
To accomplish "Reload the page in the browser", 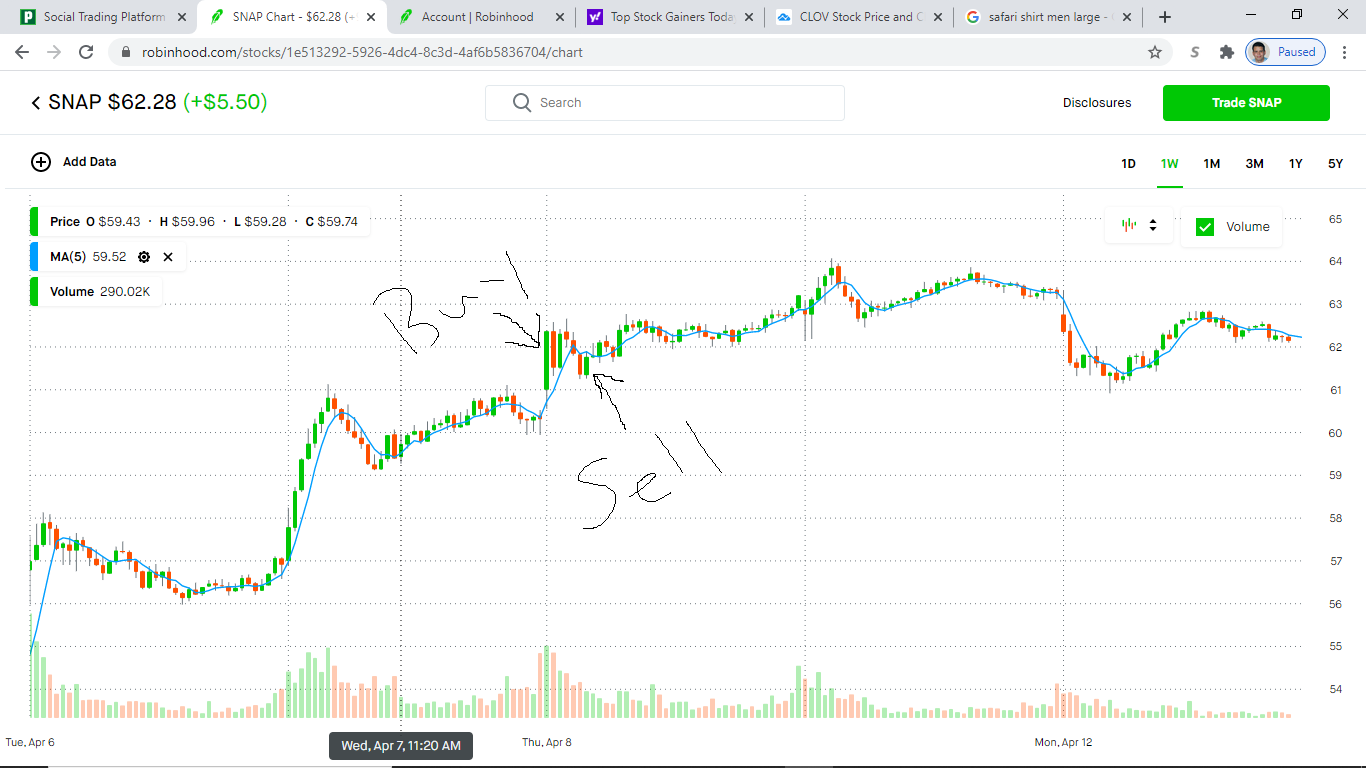I will click(86, 52).
